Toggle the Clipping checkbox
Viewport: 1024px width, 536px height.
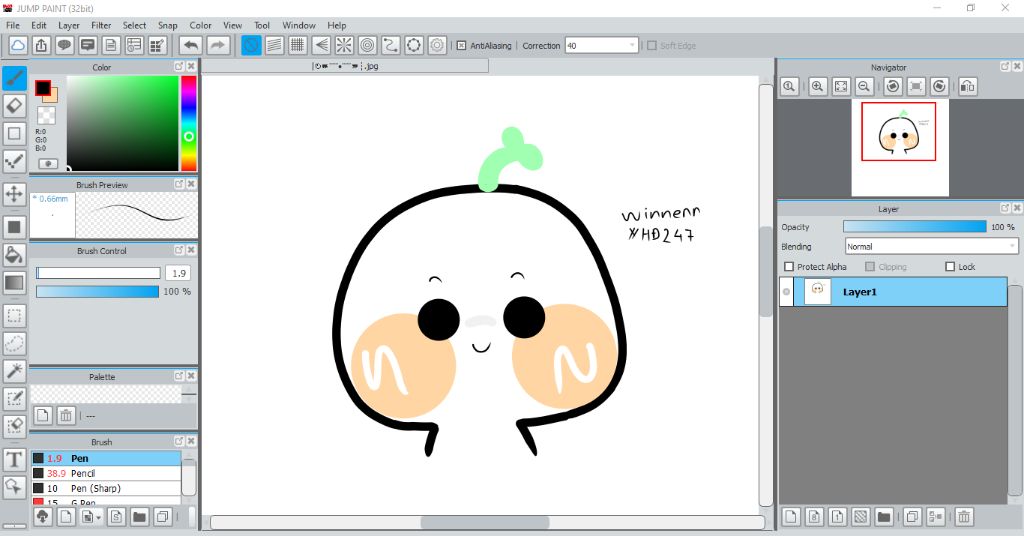click(x=870, y=266)
